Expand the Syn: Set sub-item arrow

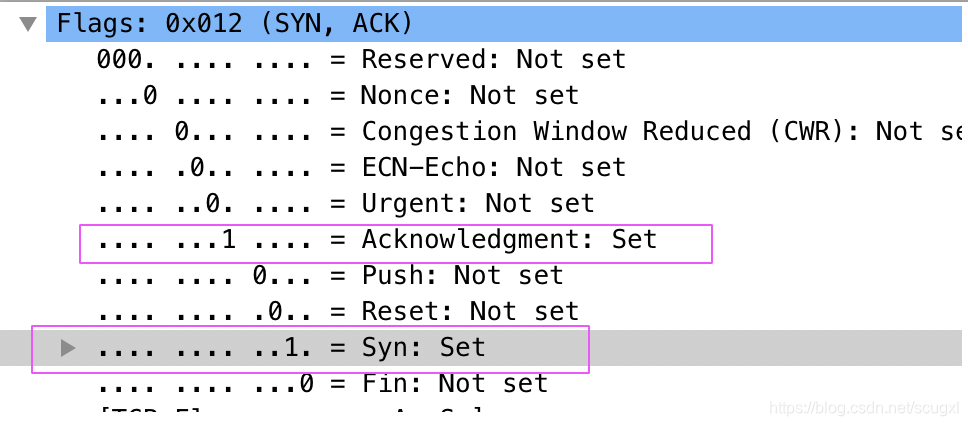click(x=68, y=349)
